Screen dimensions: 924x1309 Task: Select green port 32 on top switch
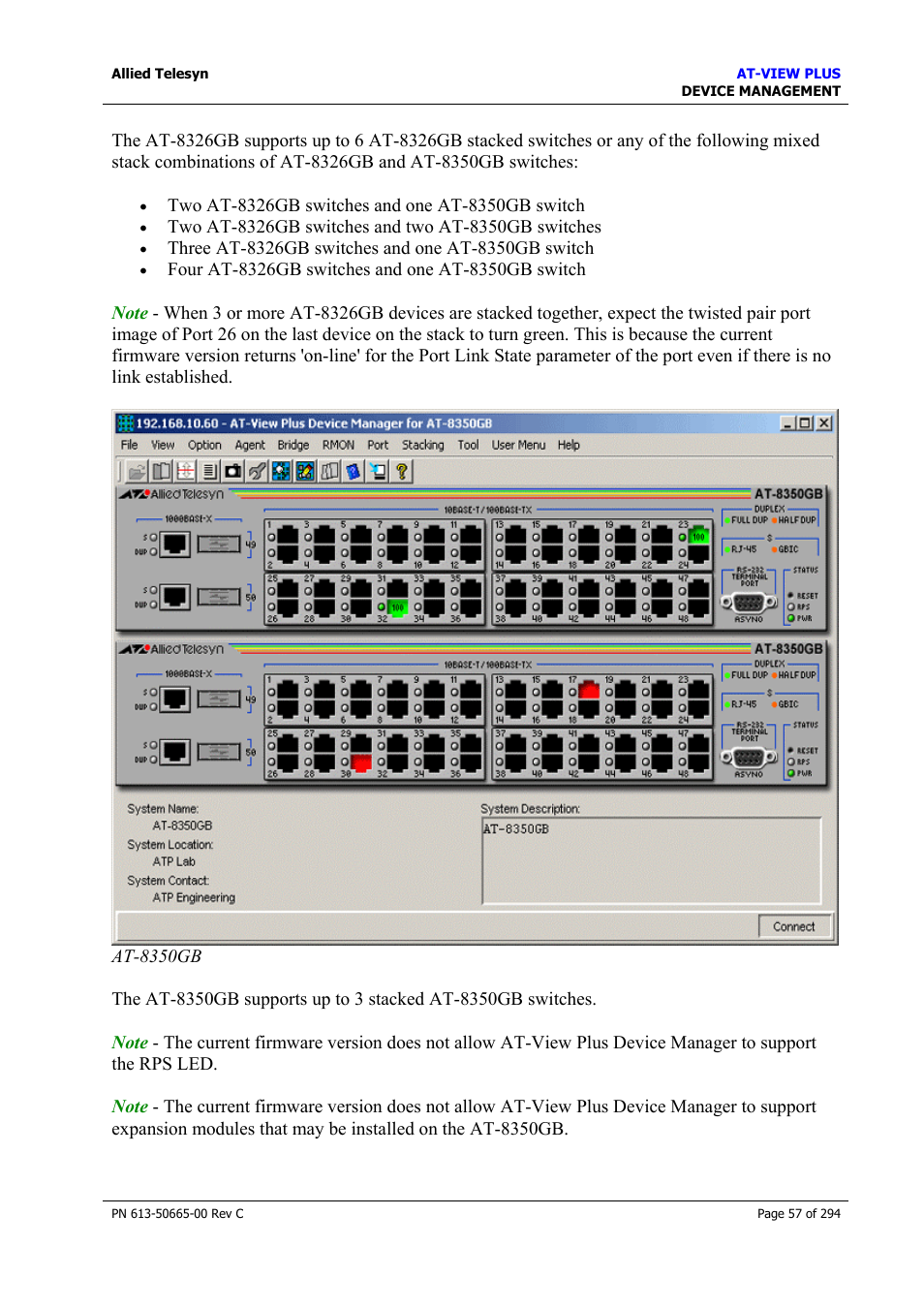pos(397,607)
